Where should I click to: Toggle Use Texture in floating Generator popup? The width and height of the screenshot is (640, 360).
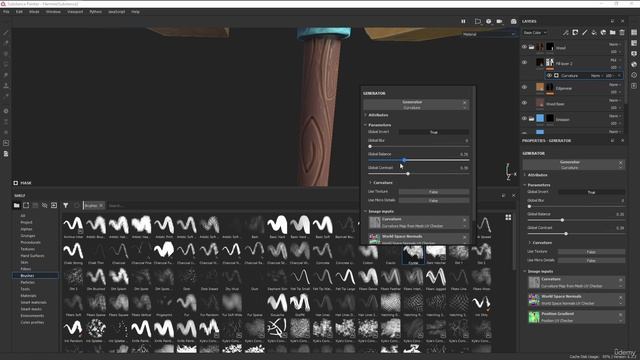(433, 191)
